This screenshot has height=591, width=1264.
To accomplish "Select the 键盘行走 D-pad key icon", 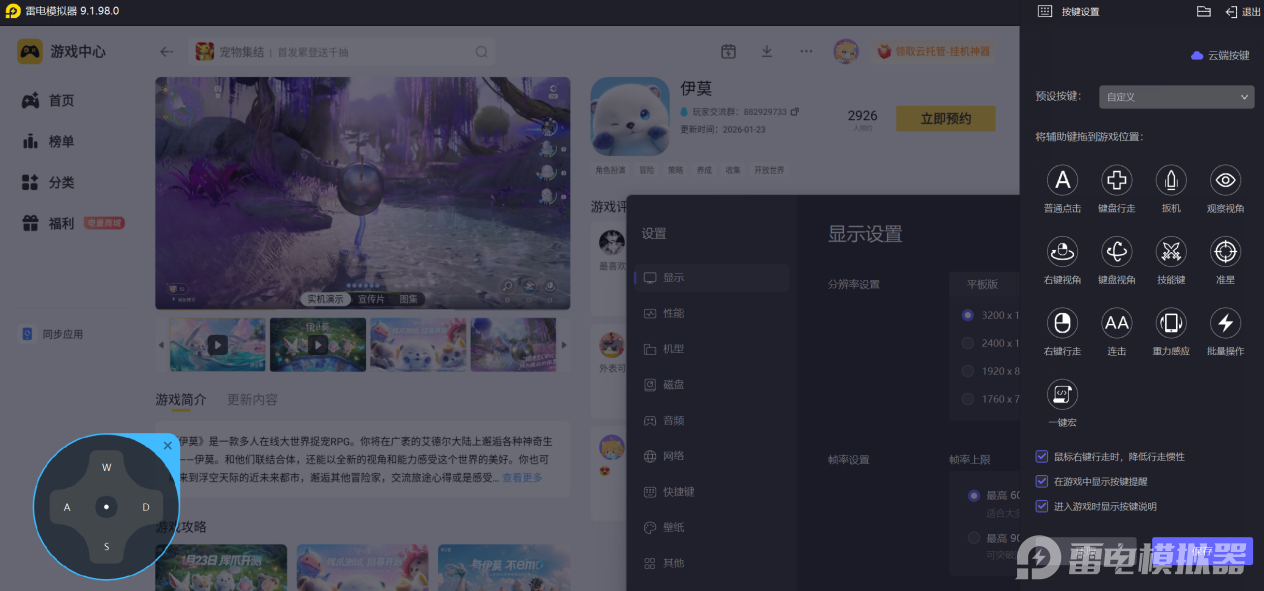I will point(1116,180).
